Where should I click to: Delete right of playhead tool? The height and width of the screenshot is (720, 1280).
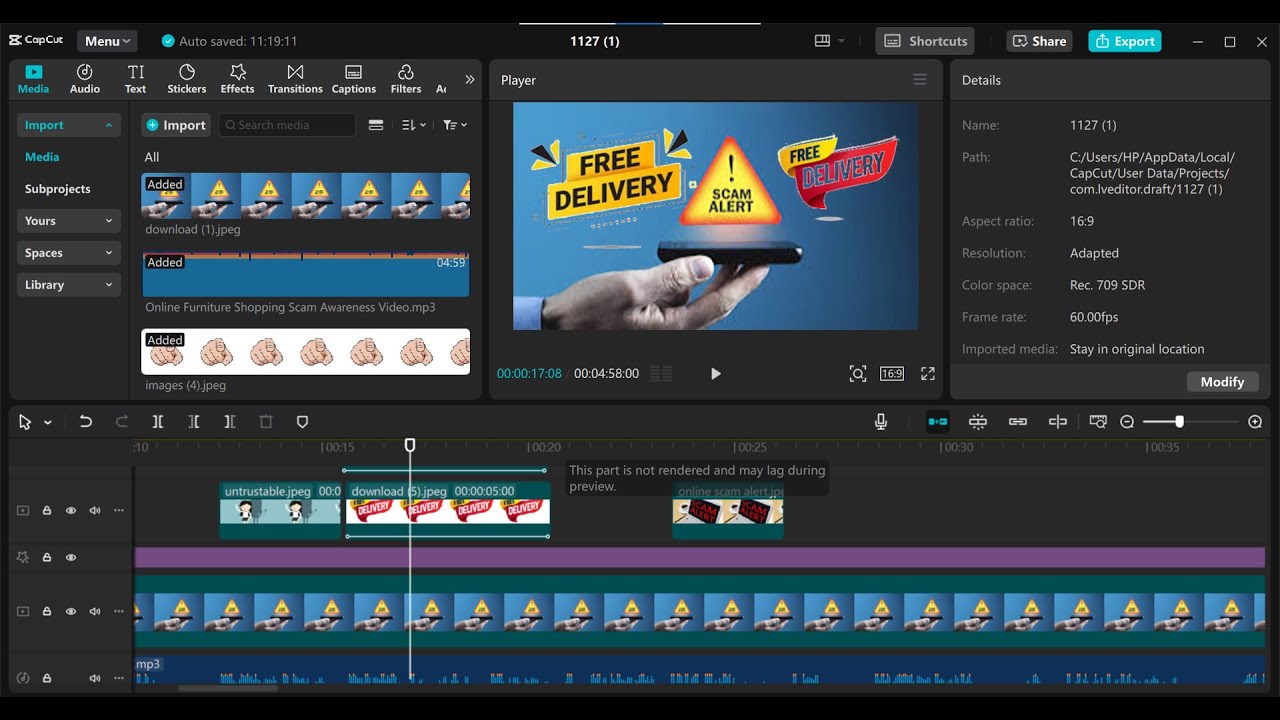(230, 422)
